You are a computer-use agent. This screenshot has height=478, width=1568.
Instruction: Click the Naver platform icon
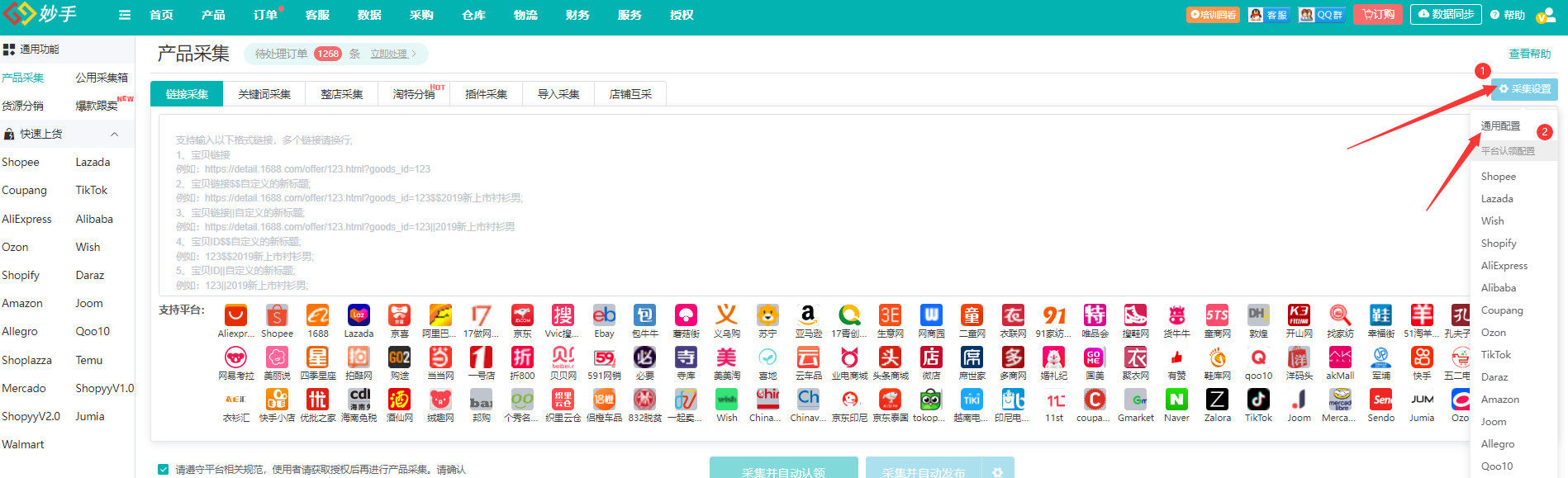1176,400
